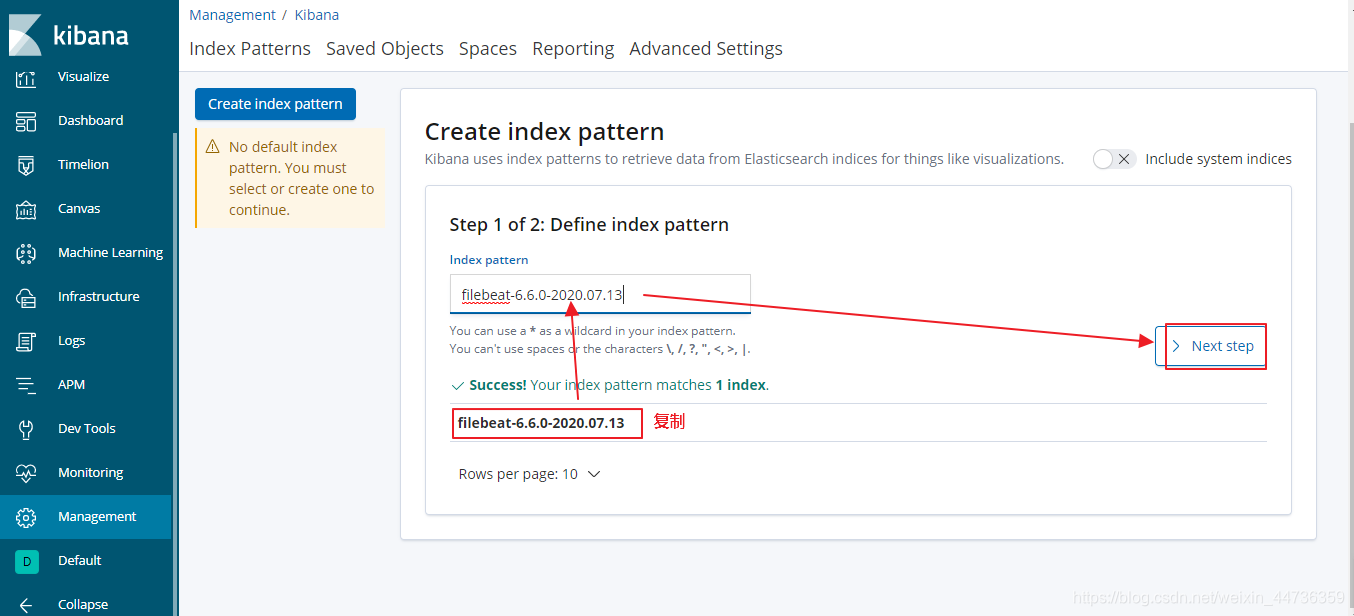Screen dimensions: 1354x616
Task: Expand the Rows per page dropdown
Action: [x=529, y=474]
